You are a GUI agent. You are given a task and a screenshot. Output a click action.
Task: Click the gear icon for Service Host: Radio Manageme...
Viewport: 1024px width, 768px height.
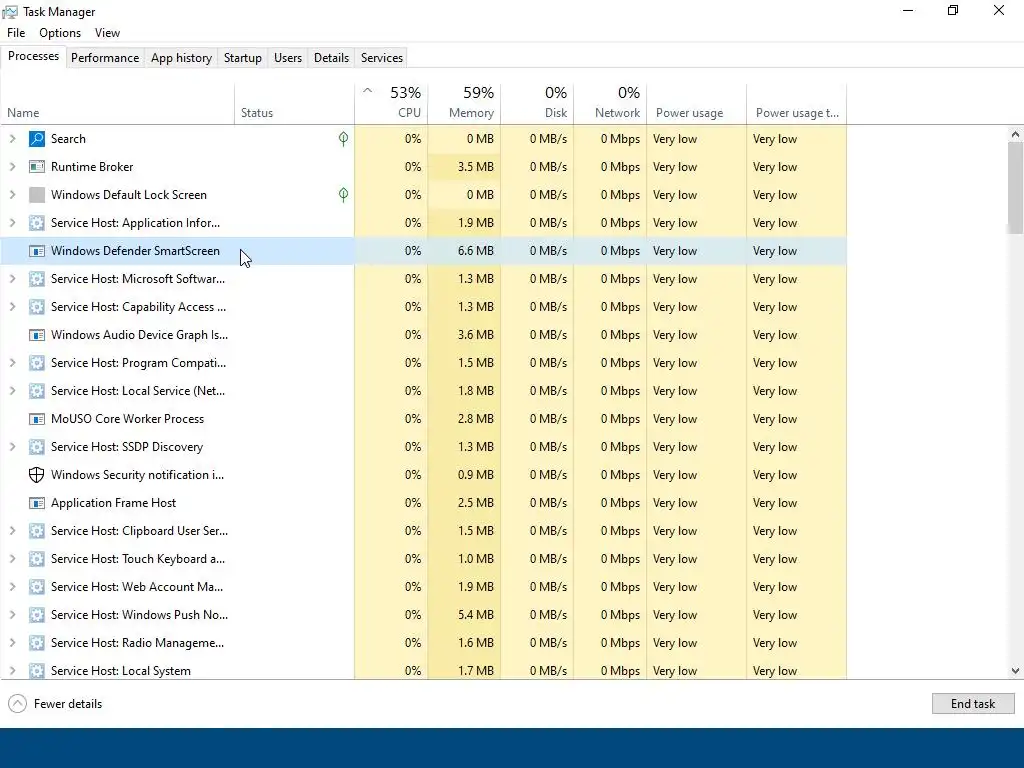[37, 643]
